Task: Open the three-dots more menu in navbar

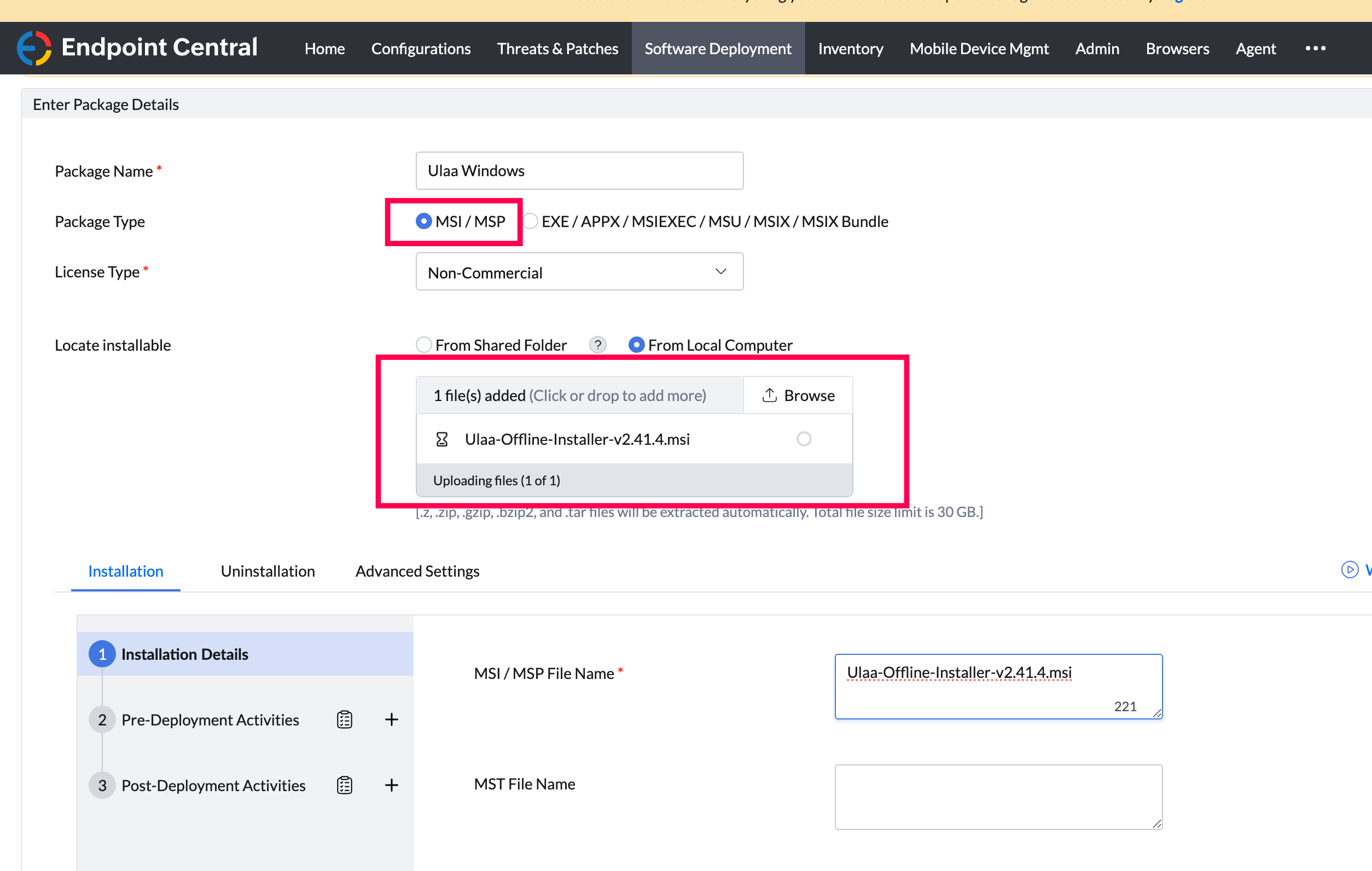Action: (1315, 49)
